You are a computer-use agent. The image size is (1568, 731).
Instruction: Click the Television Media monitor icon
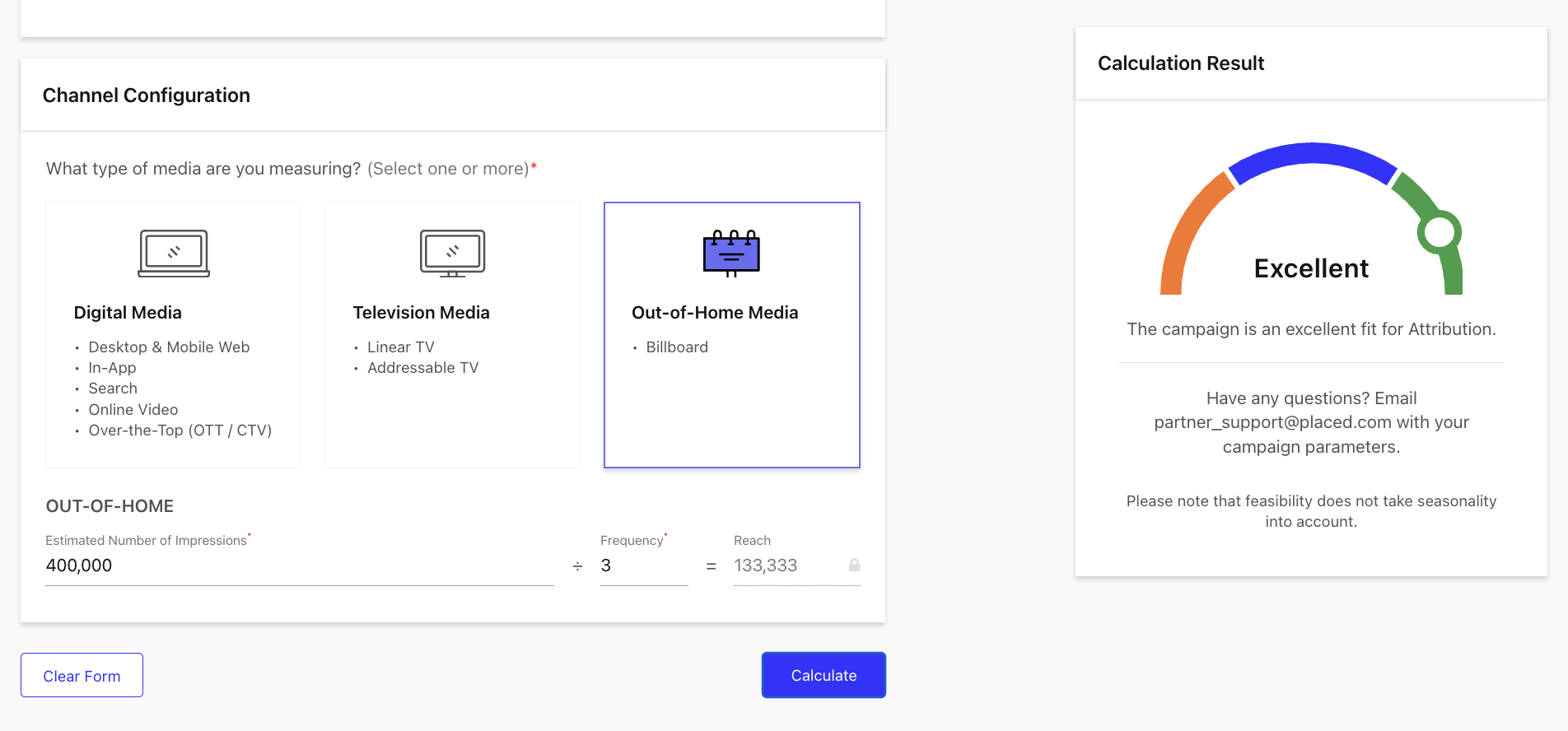tap(452, 254)
